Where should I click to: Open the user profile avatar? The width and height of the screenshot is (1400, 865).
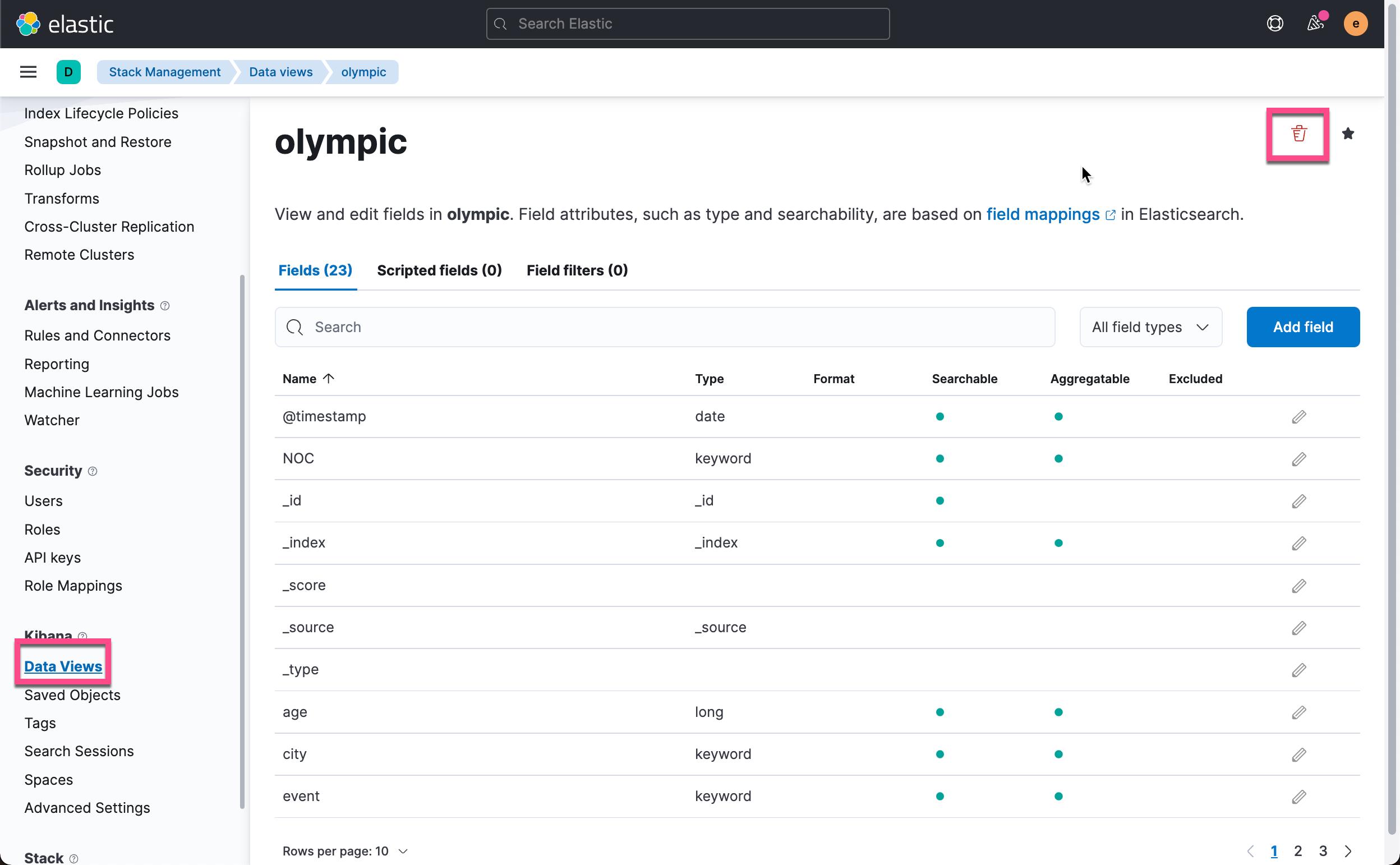click(x=1355, y=24)
